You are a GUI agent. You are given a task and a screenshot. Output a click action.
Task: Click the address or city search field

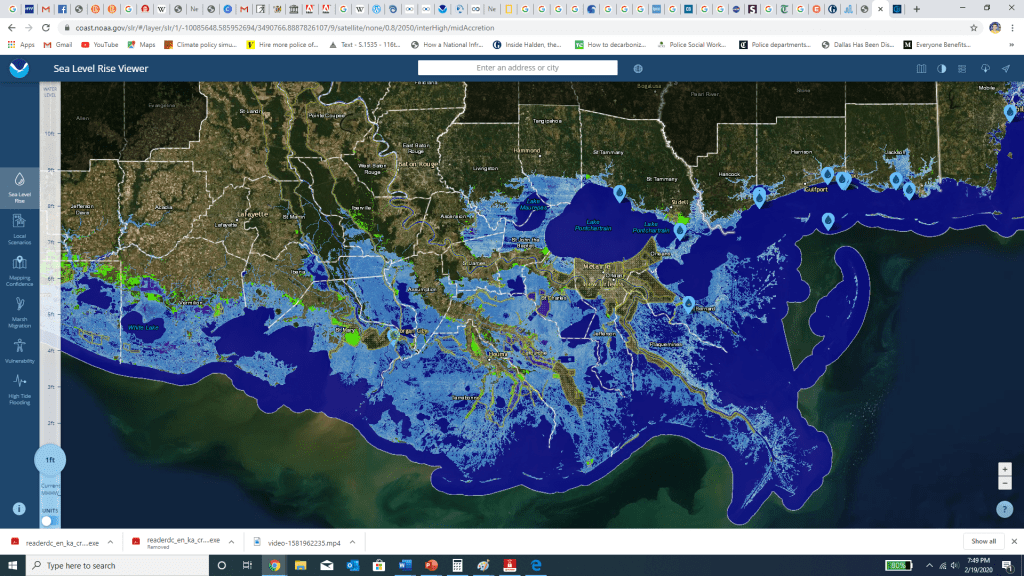[518, 68]
